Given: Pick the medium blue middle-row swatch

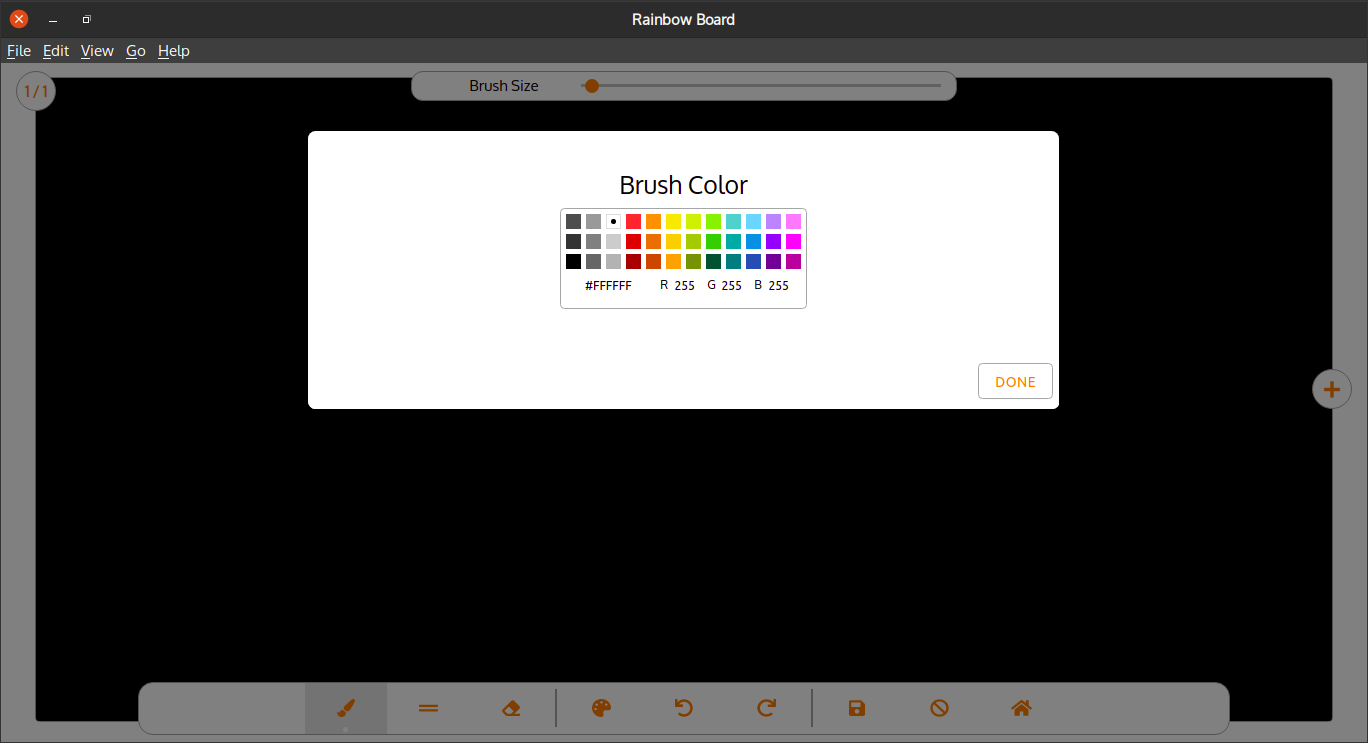Looking at the screenshot, I should pyautogui.click(x=753, y=241).
